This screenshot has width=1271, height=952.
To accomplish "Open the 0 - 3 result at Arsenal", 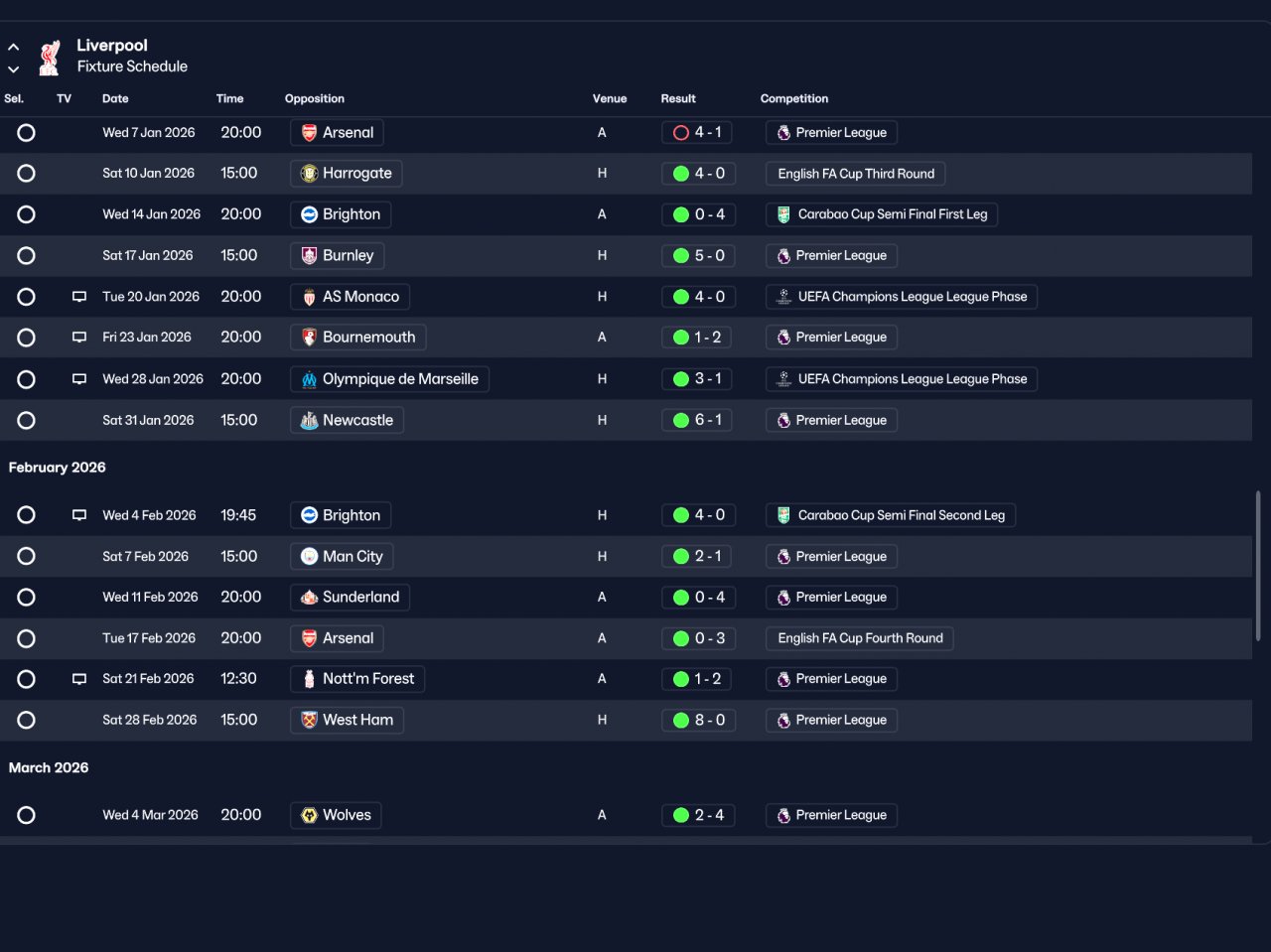I will [698, 638].
